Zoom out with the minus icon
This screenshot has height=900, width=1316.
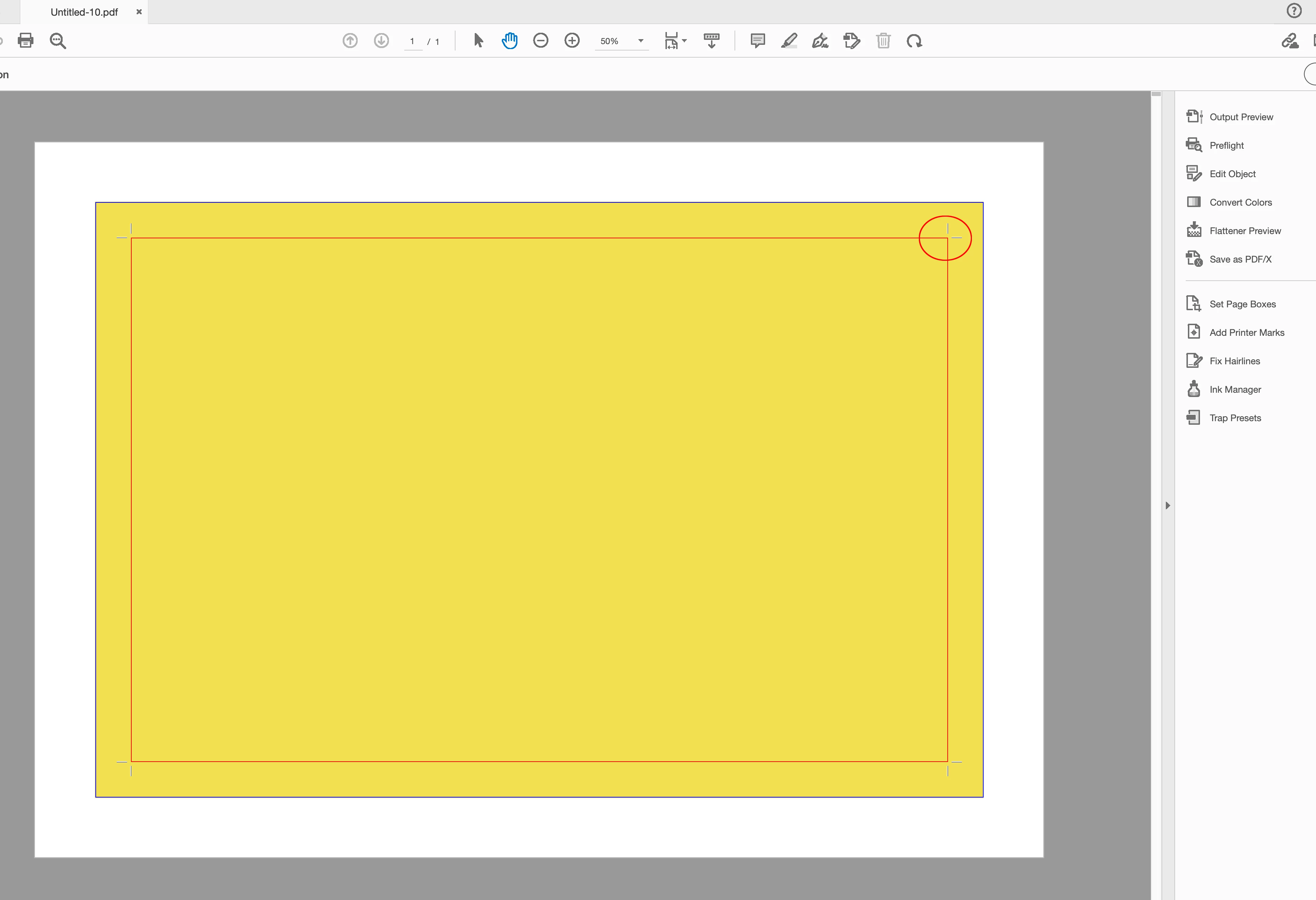coord(540,41)
